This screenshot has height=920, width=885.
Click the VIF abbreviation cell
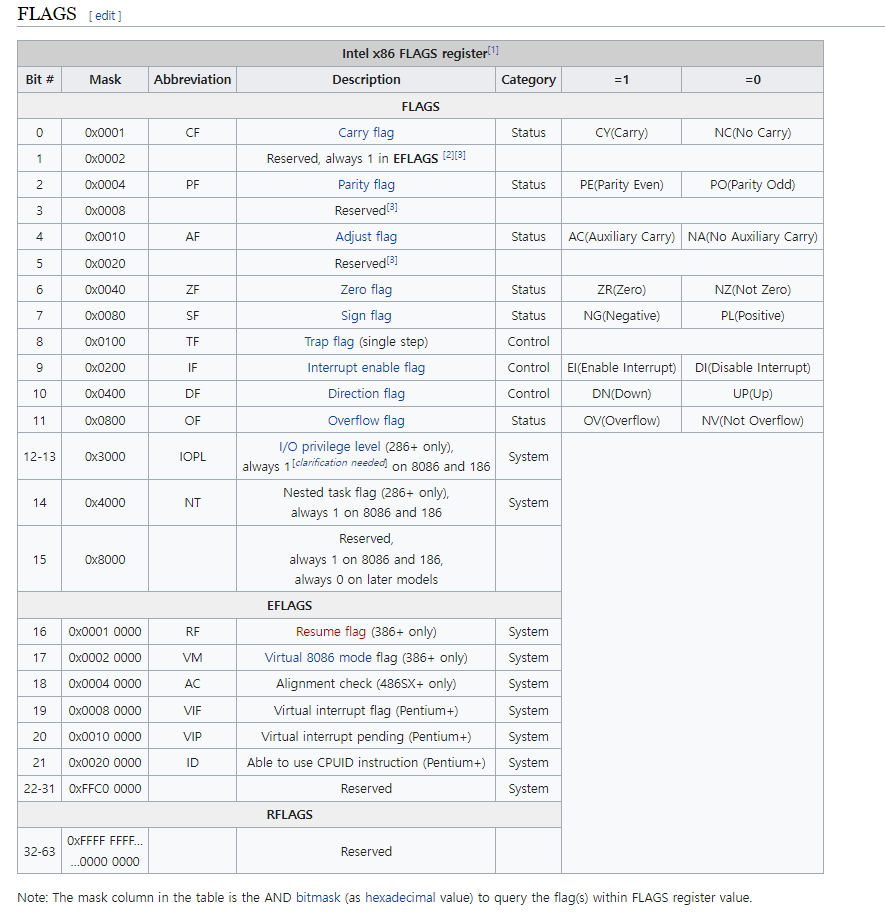(192, 711)
